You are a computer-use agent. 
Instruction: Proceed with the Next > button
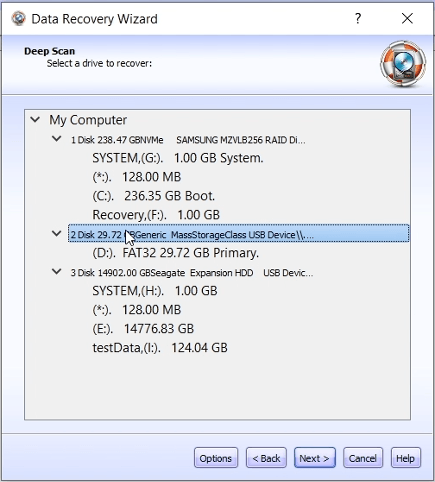314,458
